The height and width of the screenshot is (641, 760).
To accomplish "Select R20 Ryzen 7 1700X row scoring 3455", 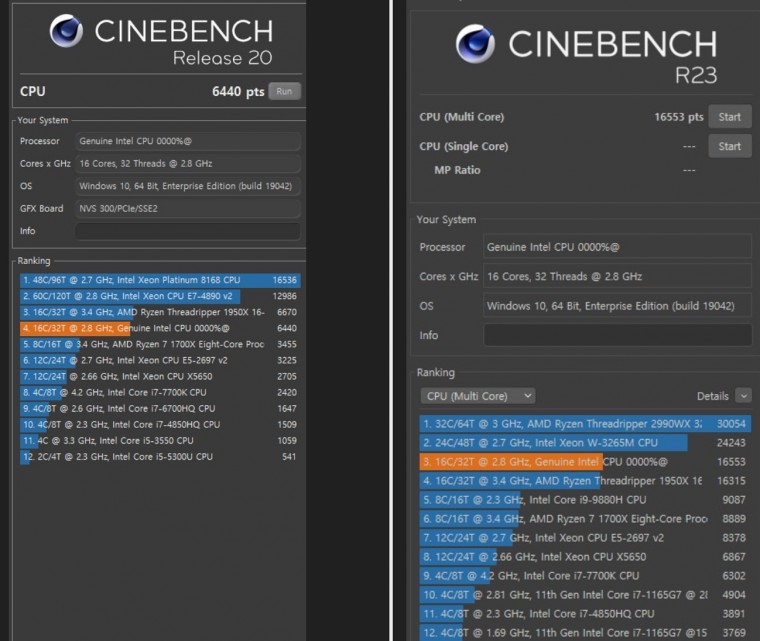I will tap(160, 344).
